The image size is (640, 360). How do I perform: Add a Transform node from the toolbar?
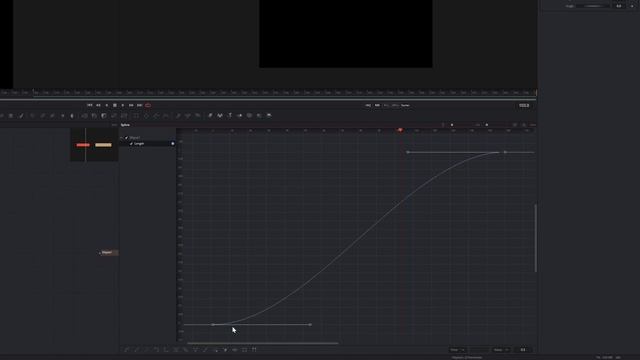[124, 116]
